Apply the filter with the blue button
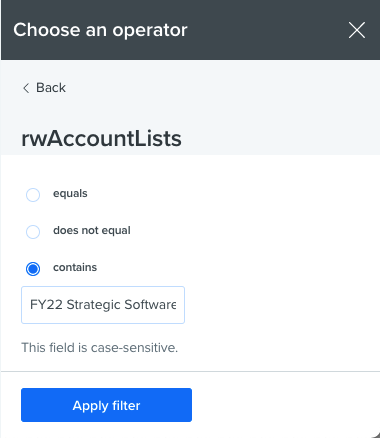 tap(106, 405)
